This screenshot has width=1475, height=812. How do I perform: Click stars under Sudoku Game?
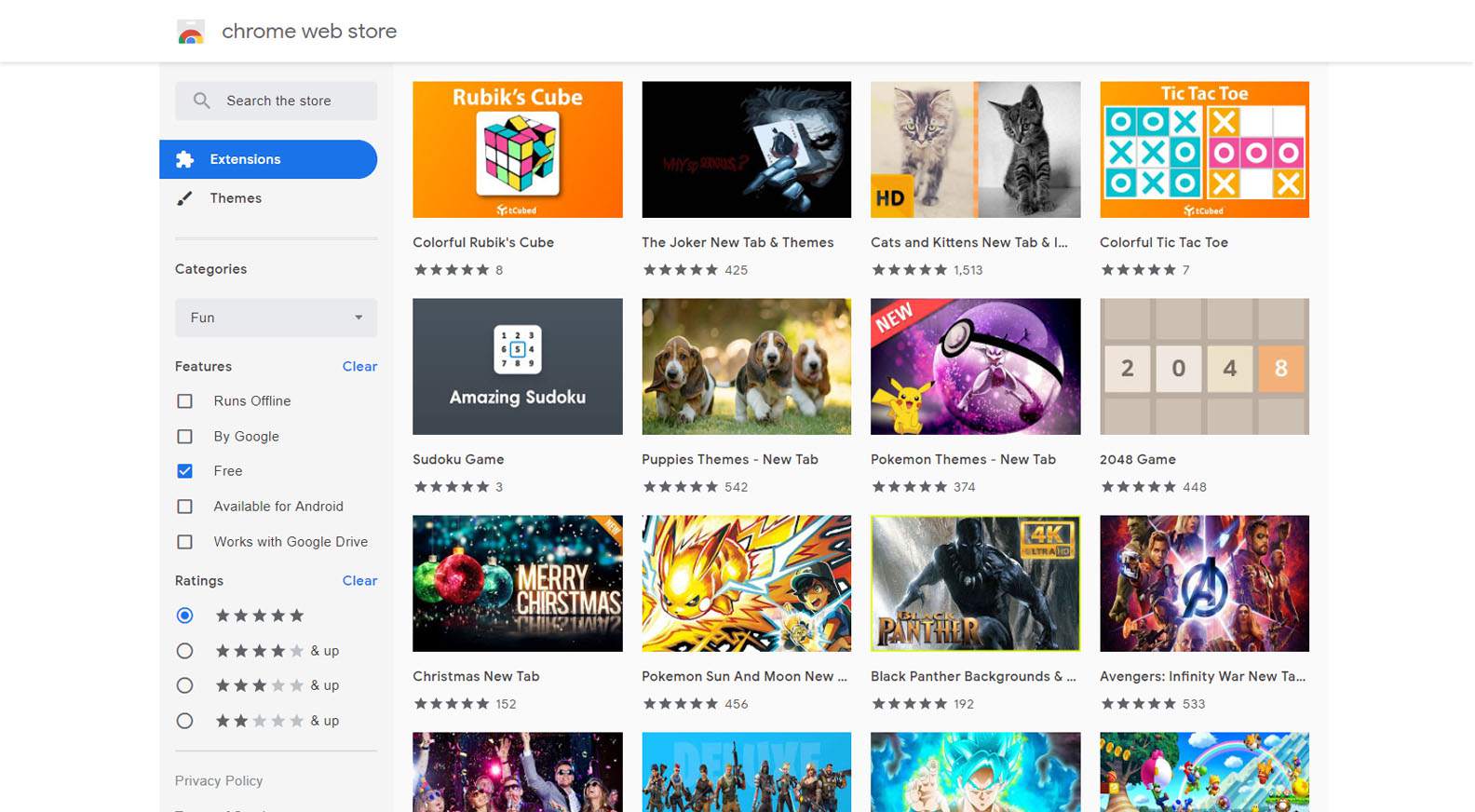pyautogui.click(x=452, y=487)
